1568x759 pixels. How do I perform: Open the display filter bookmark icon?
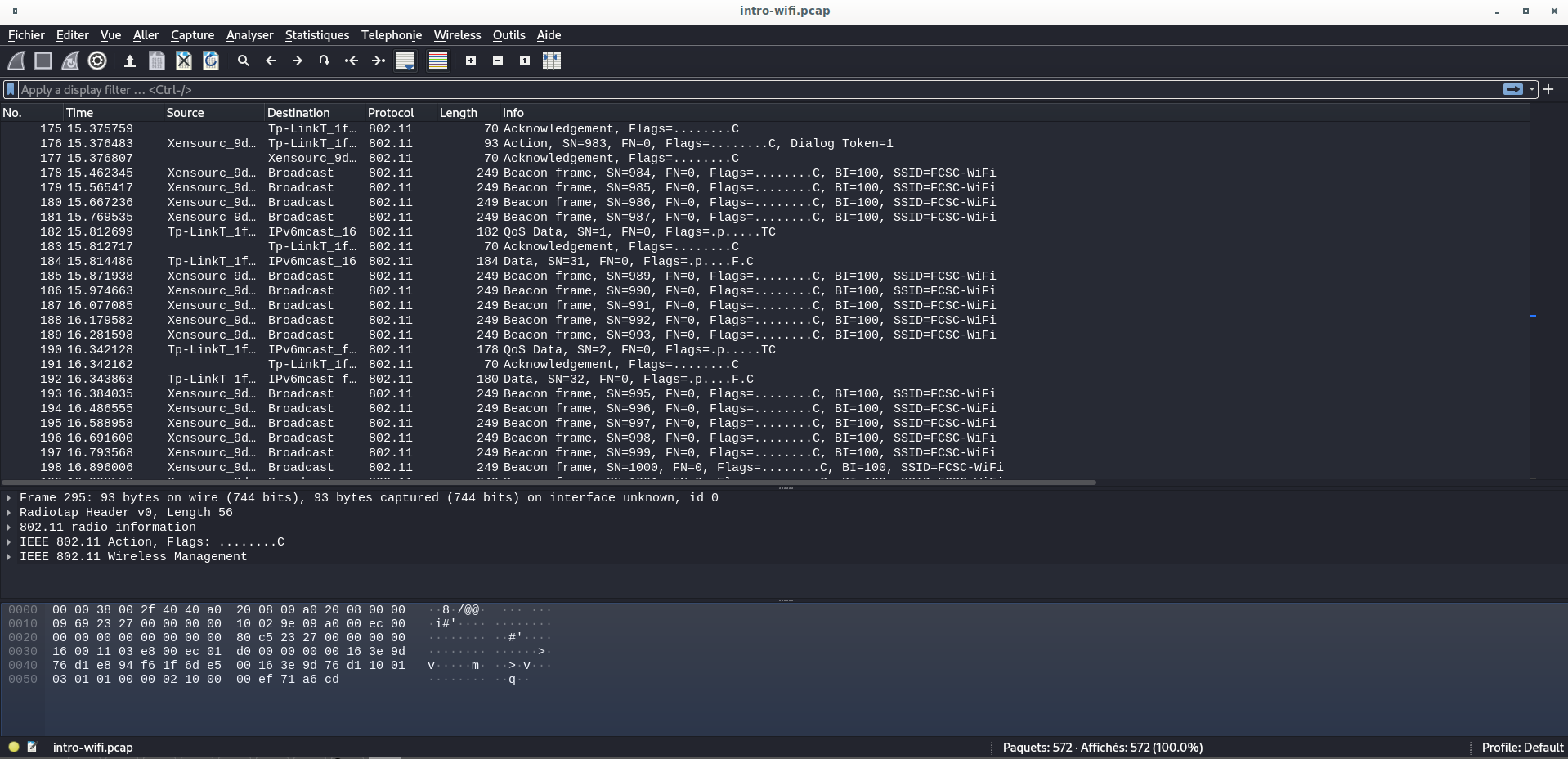pos(11,89)
